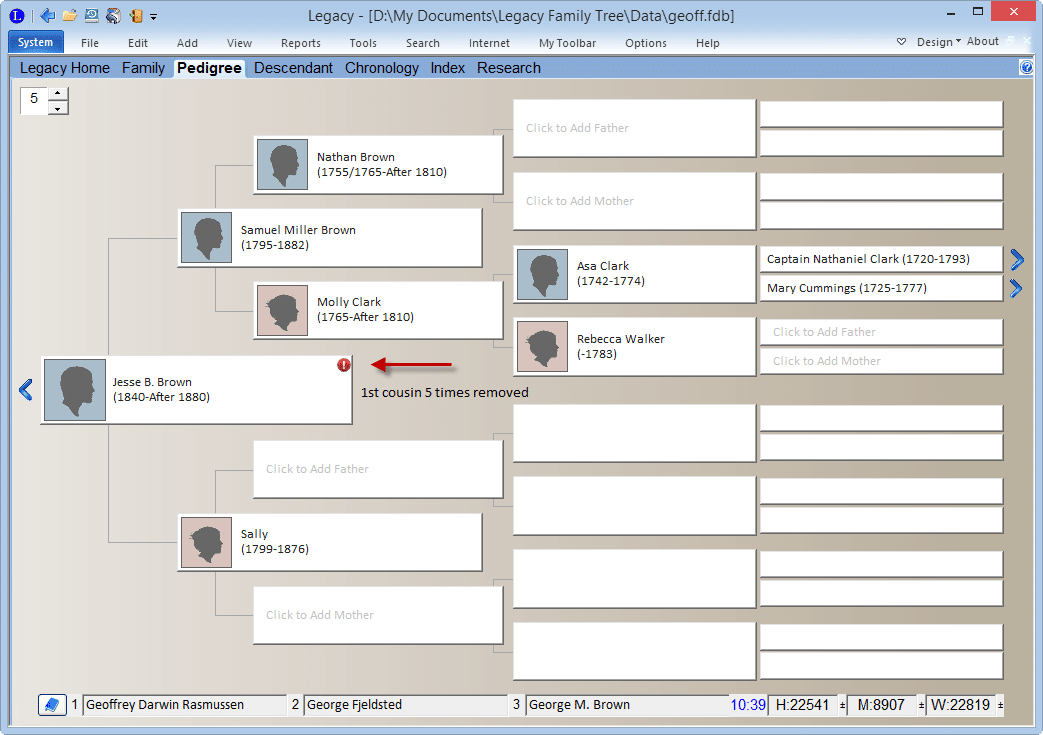Click Molly Clark silhouette picture
Screen dimensions: 1043x735
283,310
